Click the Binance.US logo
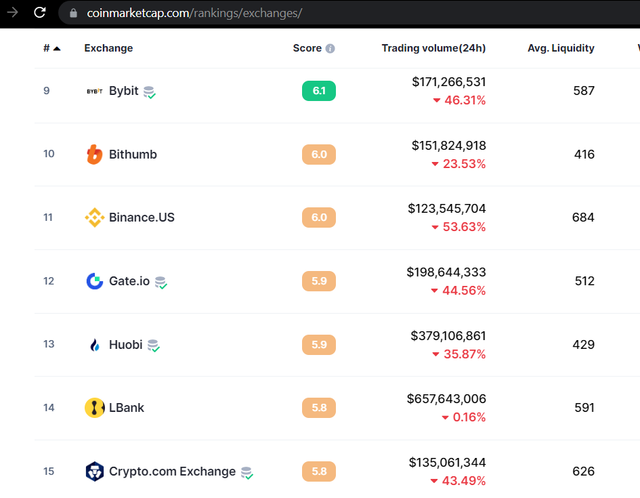640x498 pixels. tap(95, 218)
